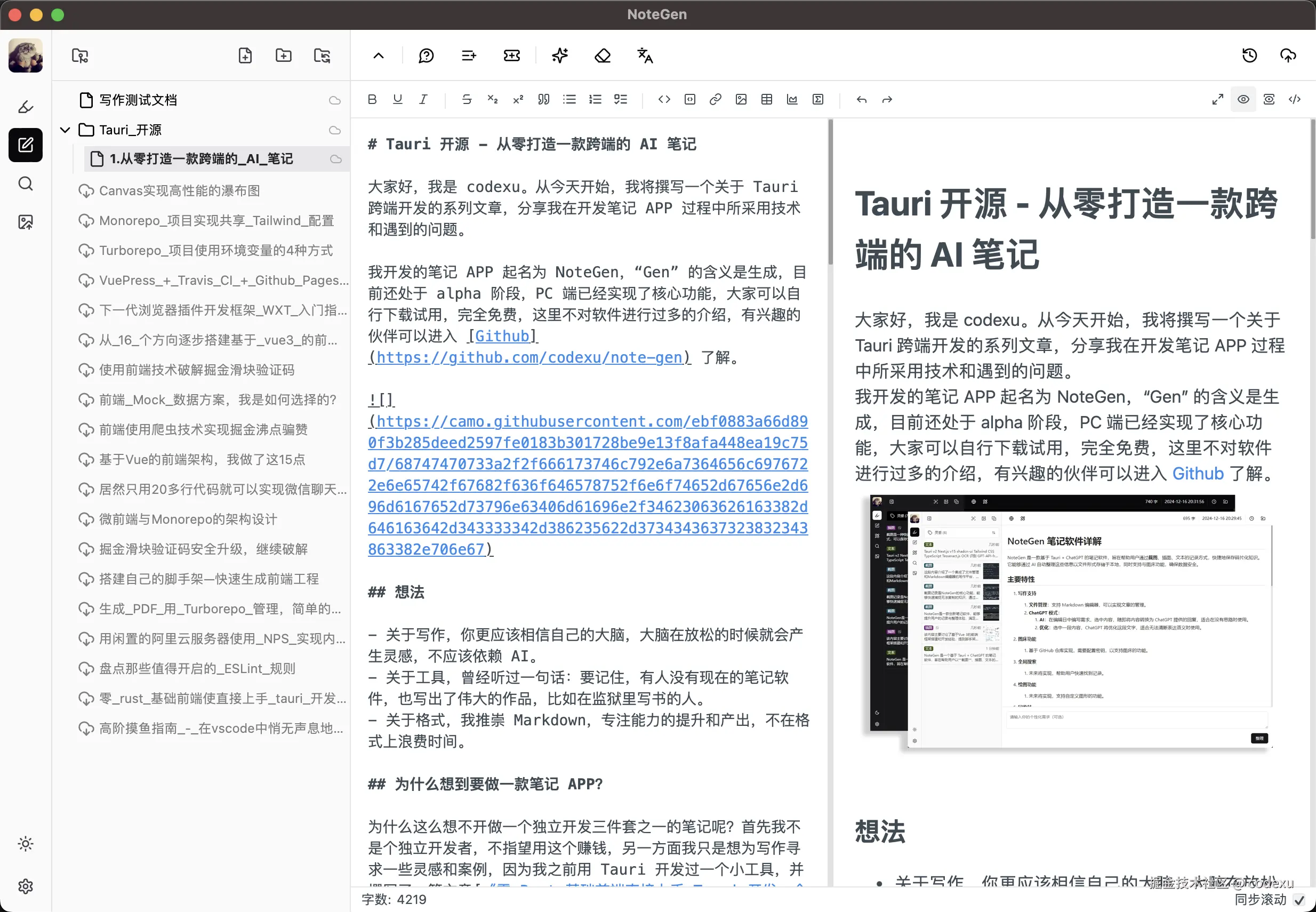Open Canvas实现高性能的瀑布图 article
Screen dimensions: 1316x912
pyautogui.click(x=179, y=190)
